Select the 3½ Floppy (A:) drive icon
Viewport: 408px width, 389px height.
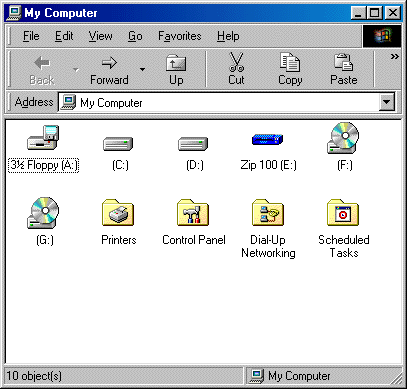point(43,138)
